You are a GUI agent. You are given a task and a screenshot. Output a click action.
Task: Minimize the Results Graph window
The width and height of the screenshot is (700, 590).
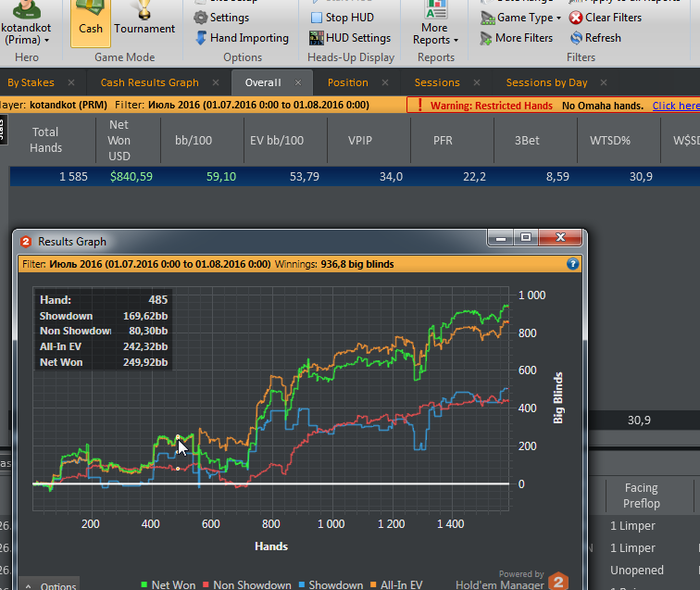(500, 238)
